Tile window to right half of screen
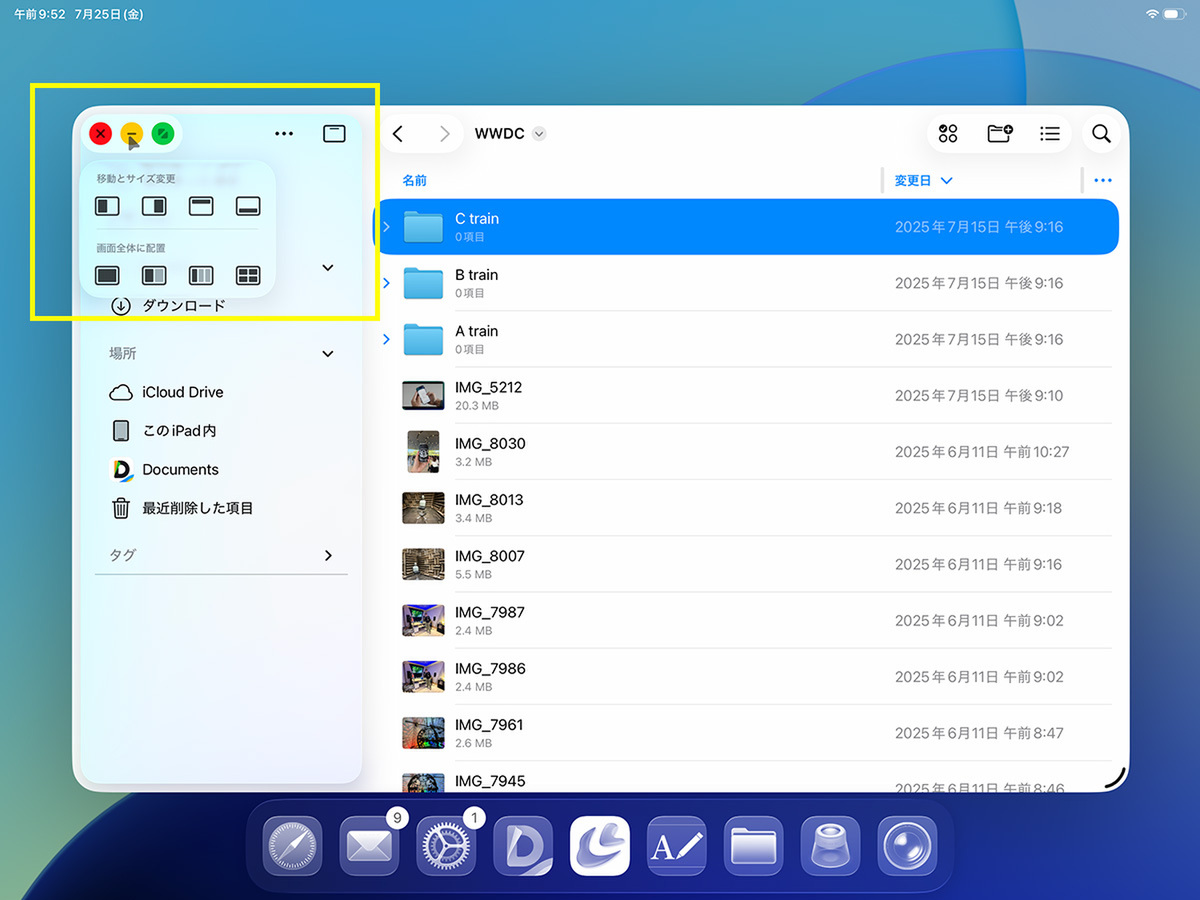Viewport: 1200px width, 900px height. tap(154, 206)
